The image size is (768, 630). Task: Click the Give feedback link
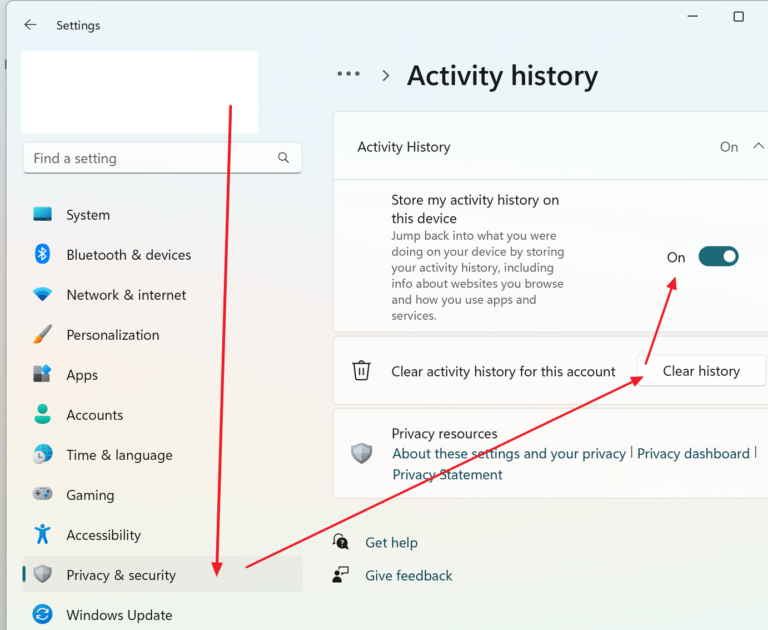tap(408, 575)
